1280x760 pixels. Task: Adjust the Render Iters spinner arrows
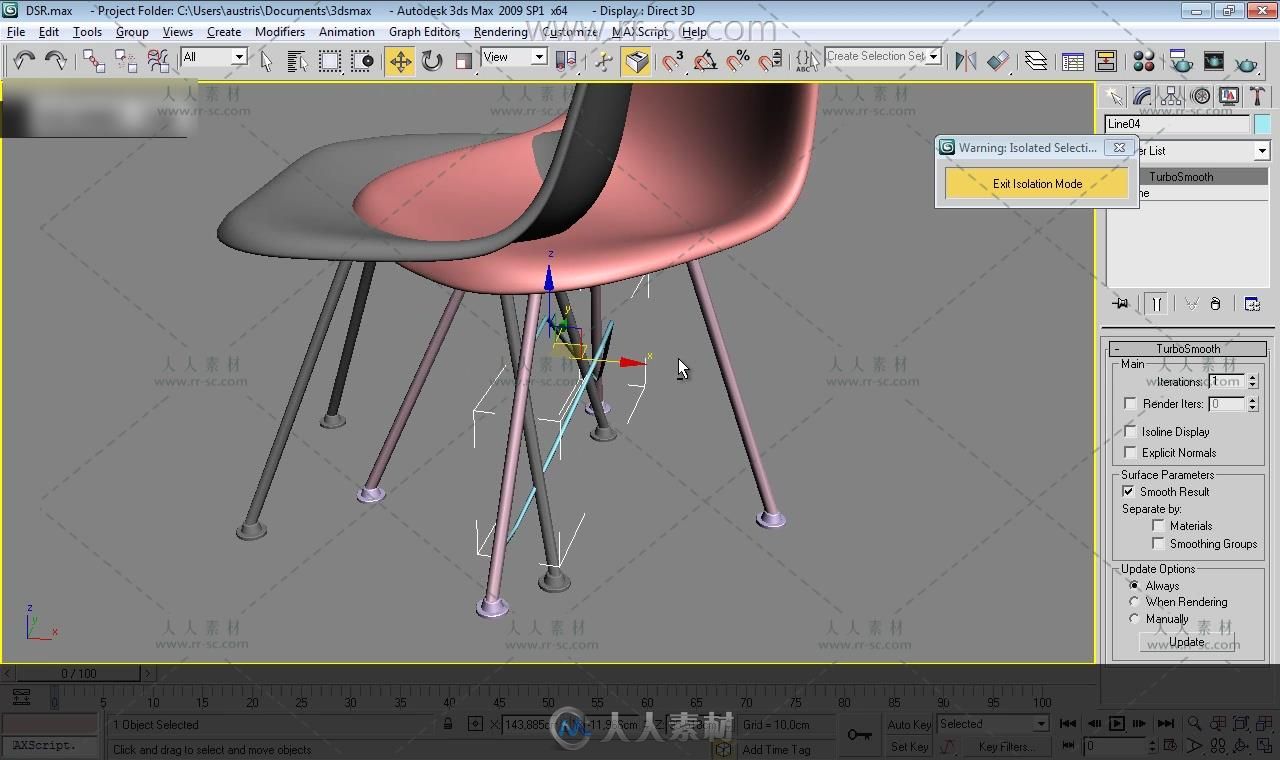click(x=1252, y=404)
